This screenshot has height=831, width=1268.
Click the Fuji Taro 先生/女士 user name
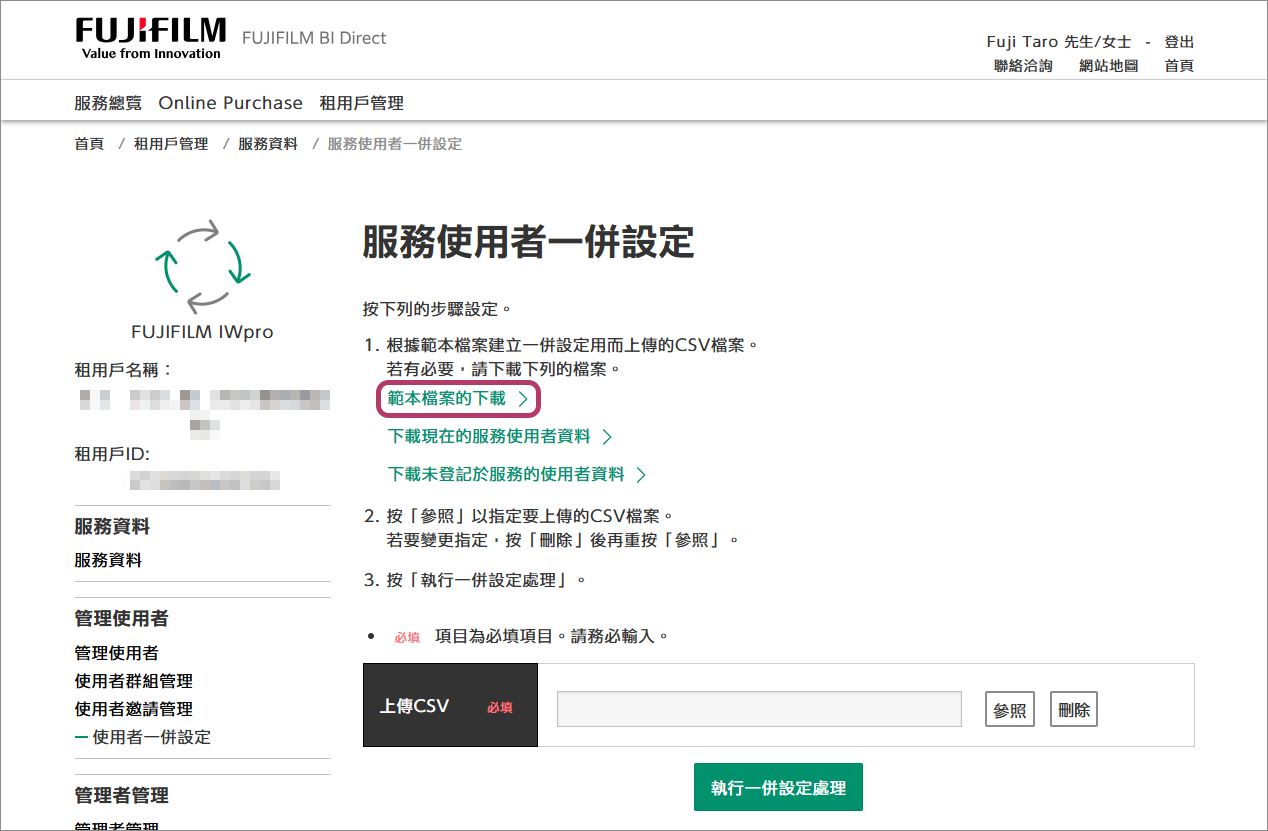tap(1059, 42)
